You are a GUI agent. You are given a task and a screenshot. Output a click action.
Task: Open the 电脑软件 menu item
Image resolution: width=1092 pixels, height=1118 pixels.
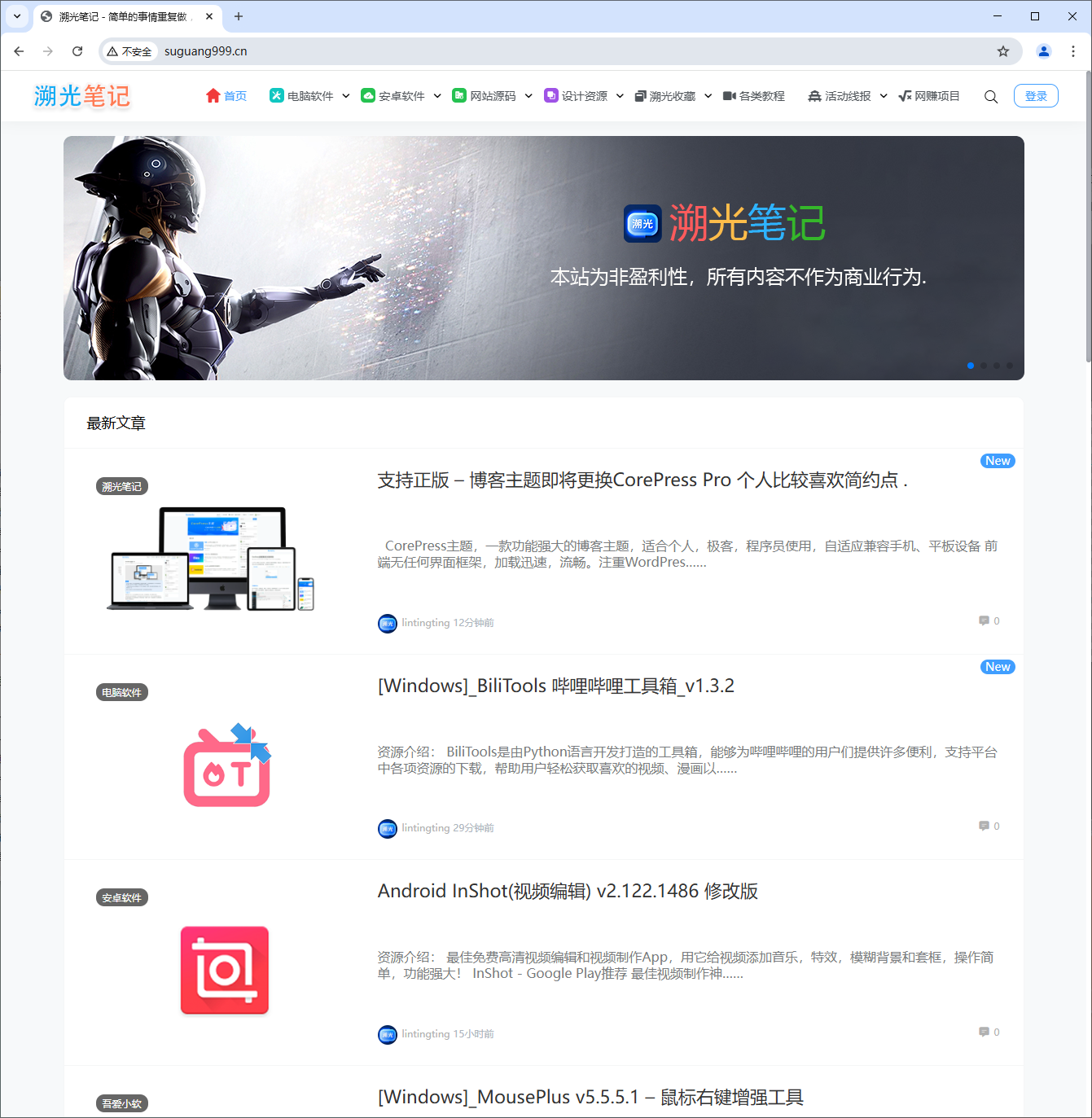[310, 96]
